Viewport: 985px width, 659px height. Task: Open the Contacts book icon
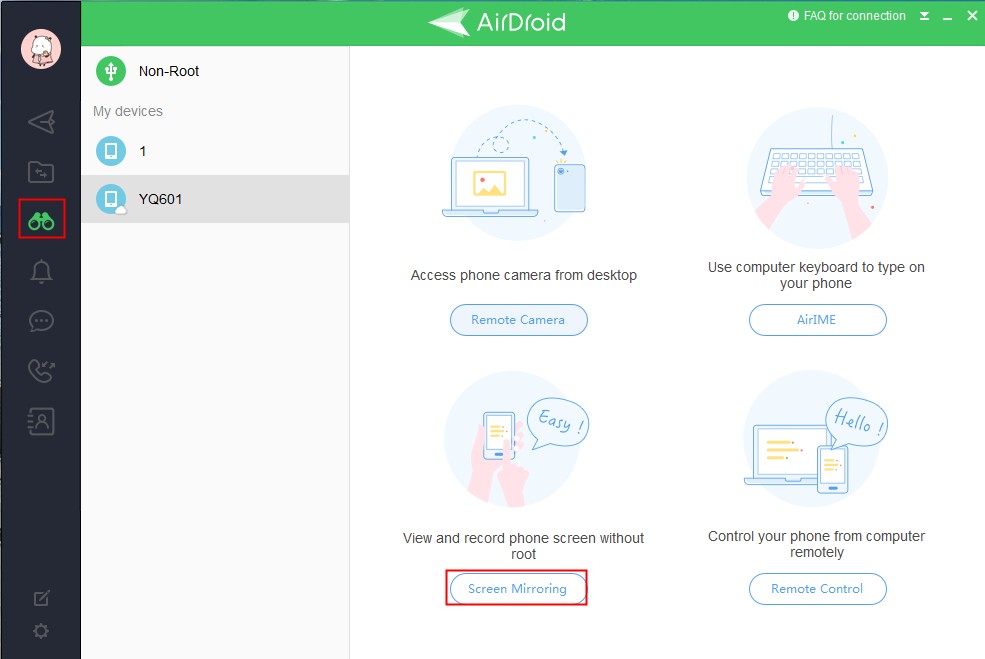point(41,421)
